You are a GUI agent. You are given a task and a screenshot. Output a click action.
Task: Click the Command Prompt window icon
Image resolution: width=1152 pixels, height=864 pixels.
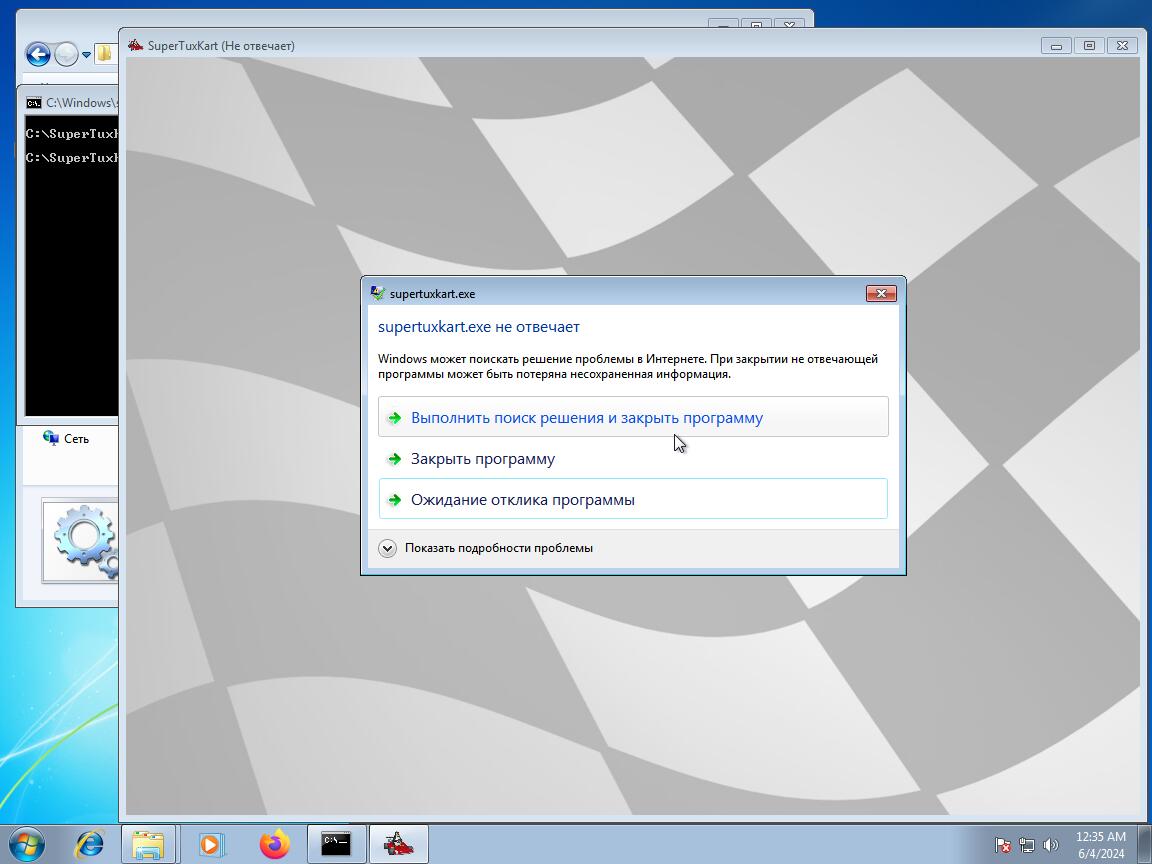click(33, 103)
